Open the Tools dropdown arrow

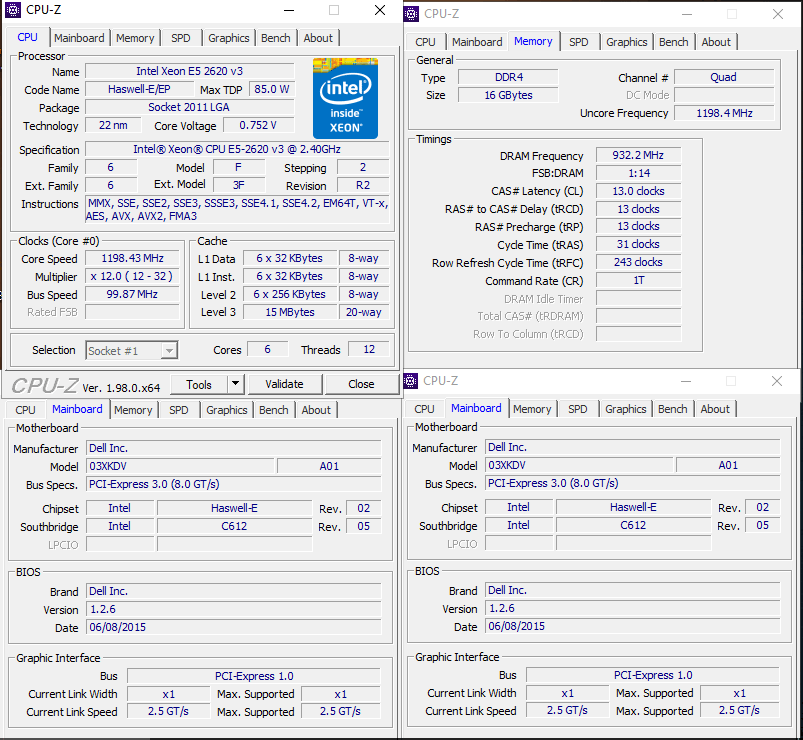pos(235,384)
